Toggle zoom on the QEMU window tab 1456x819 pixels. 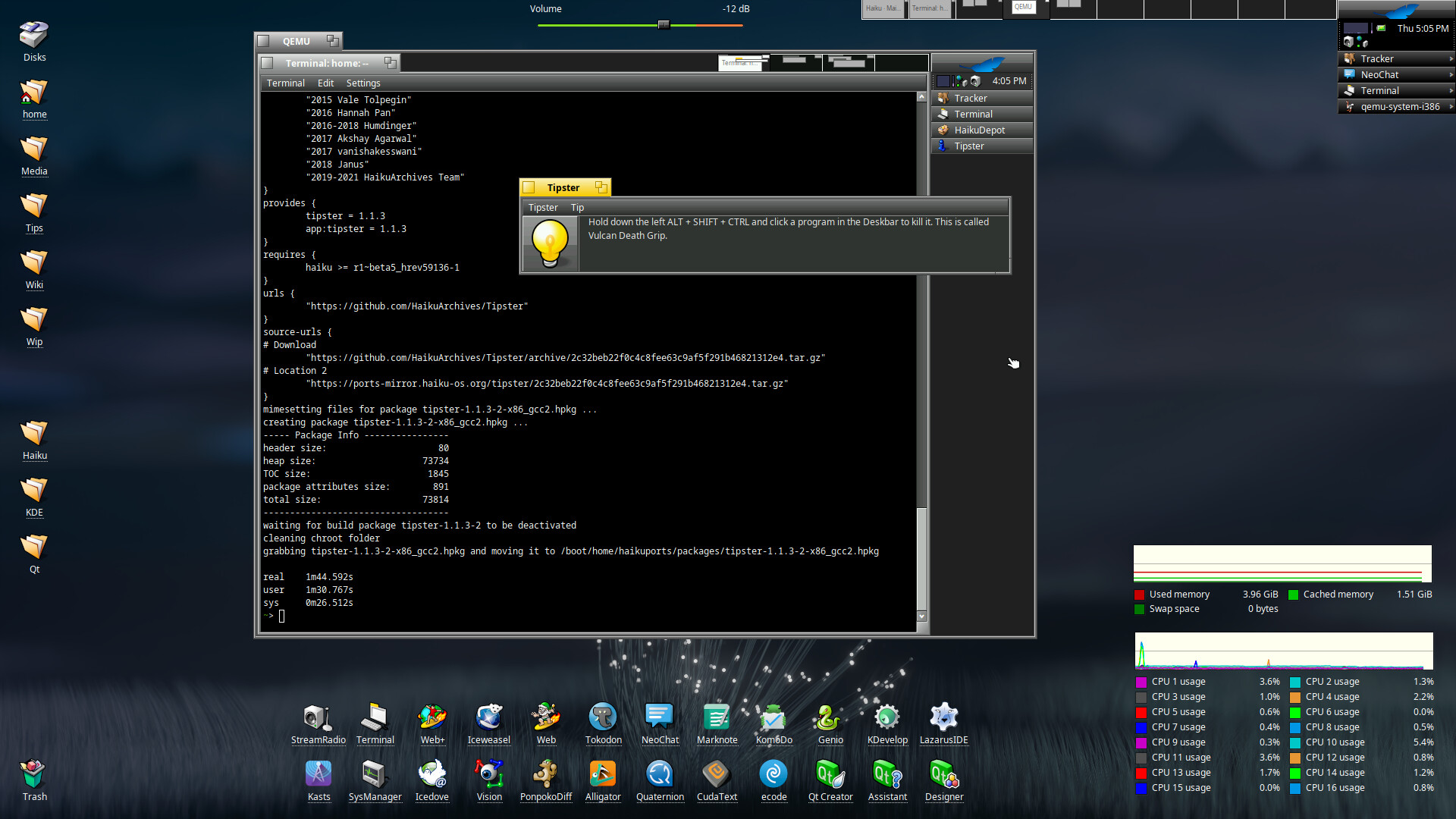[332, 40]
